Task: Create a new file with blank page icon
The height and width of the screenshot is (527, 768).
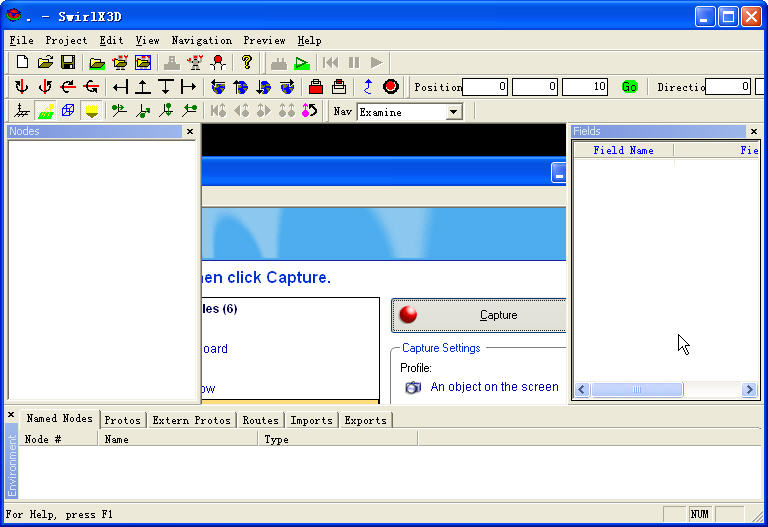Action: tap(22, 62)
